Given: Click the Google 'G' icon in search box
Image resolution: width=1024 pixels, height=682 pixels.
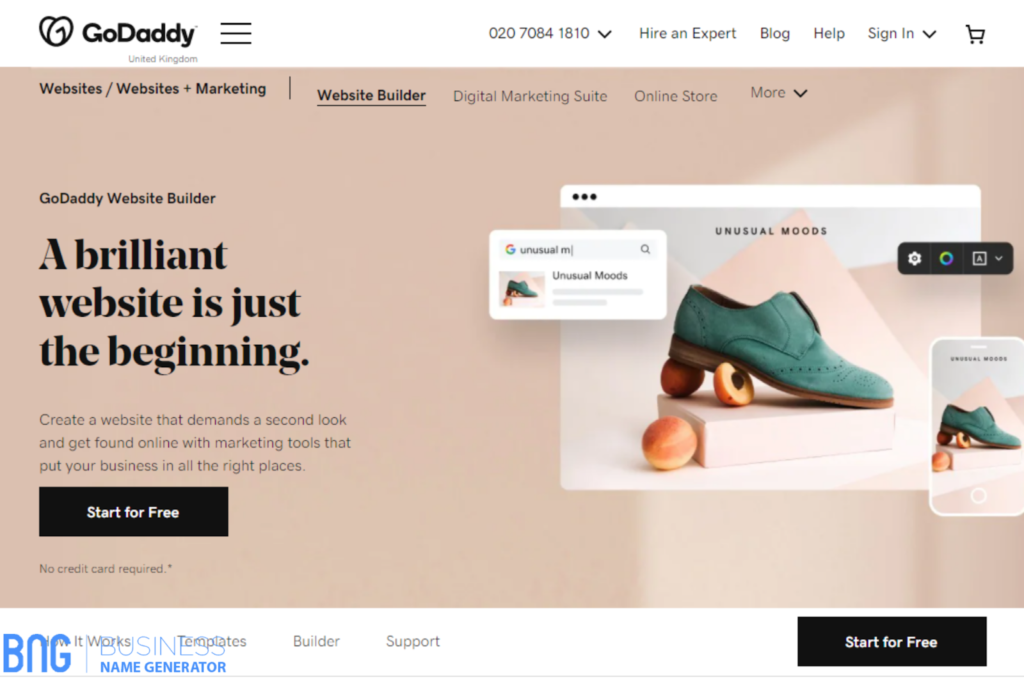Looking at the screenshot, I should tap(510, 250).
